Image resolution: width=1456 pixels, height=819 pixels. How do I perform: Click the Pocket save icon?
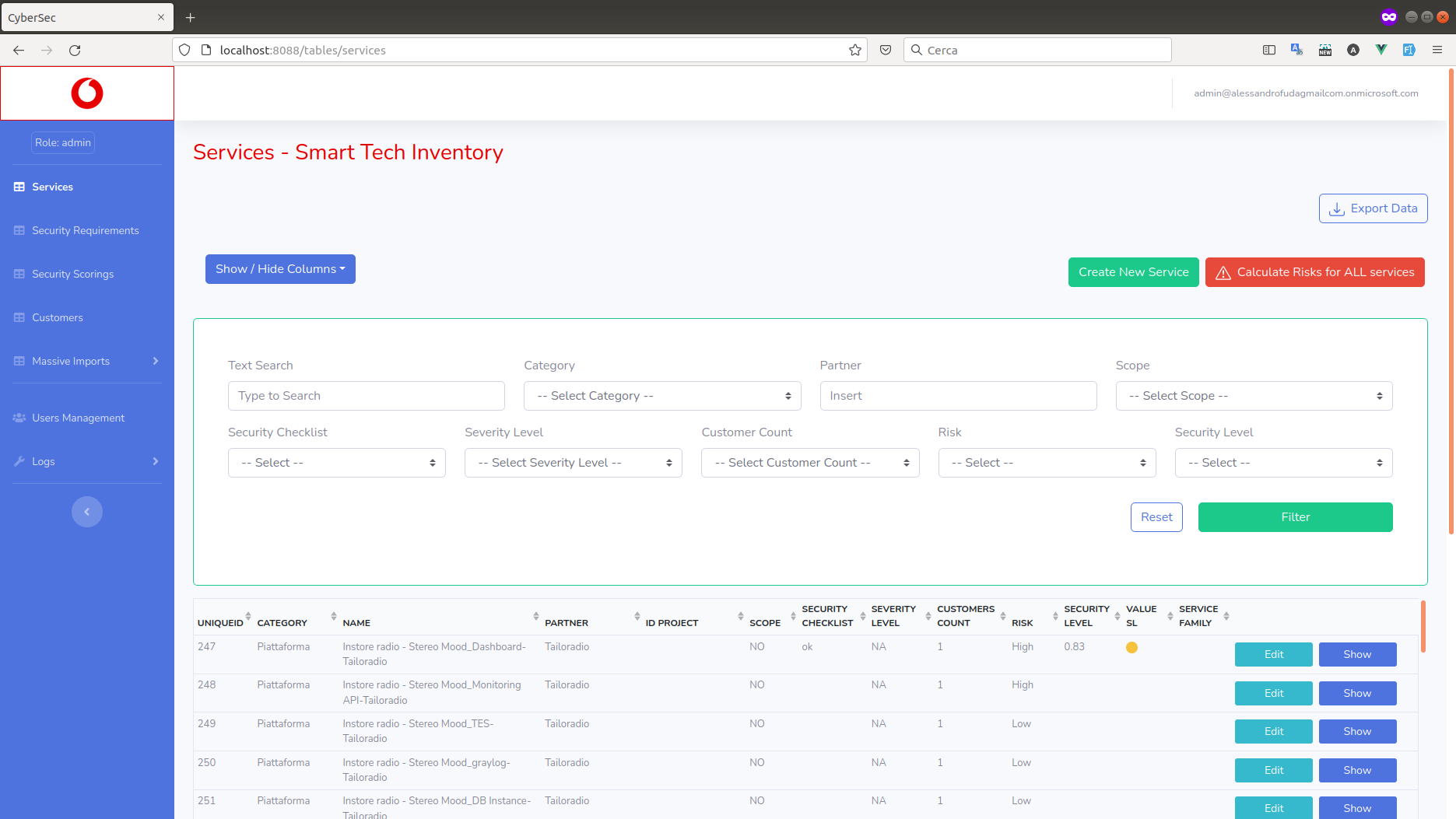pyautogui.click(x=886, y=50)
